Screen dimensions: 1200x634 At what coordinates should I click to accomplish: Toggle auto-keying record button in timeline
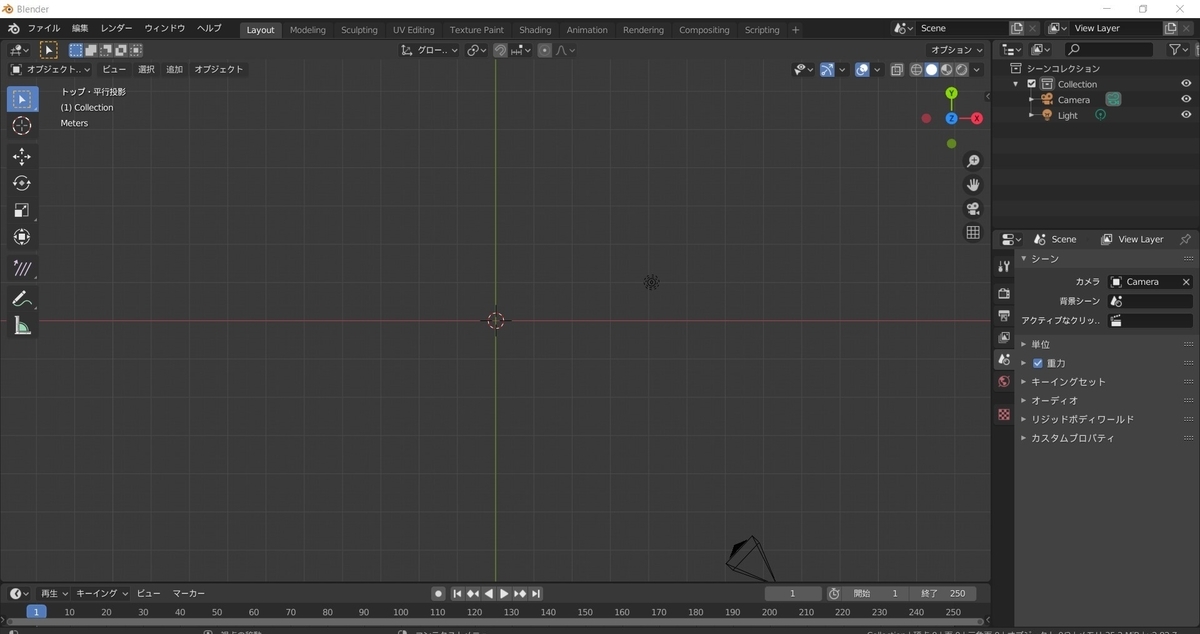(438, 594)
